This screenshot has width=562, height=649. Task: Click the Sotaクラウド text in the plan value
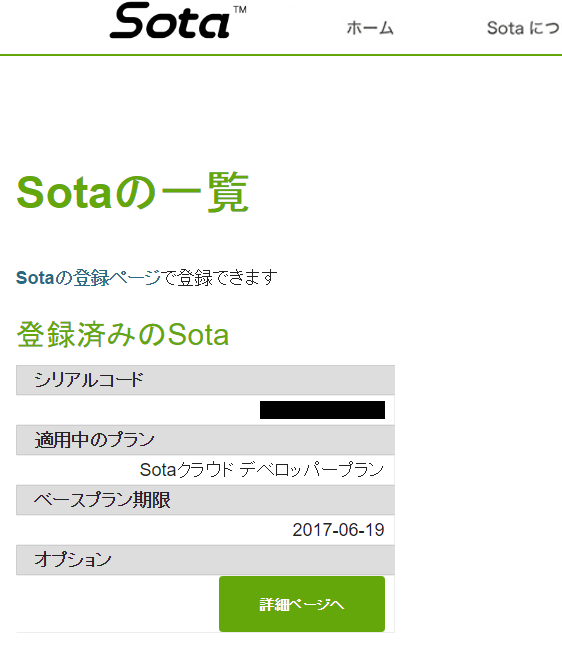pos(187,470)
